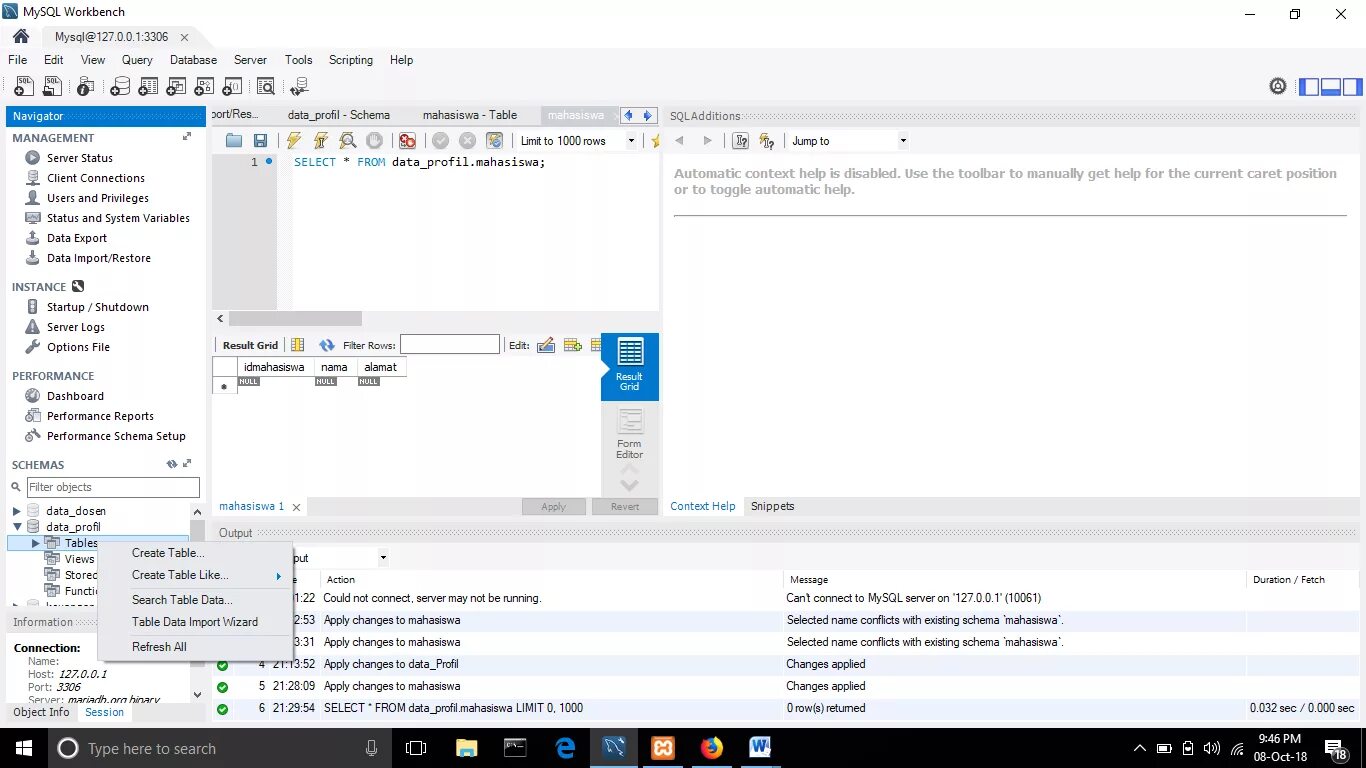Screen dimensions: 1366x768
Task: Open SQL script file icon in main toolbar
Action: click(53, 87)
